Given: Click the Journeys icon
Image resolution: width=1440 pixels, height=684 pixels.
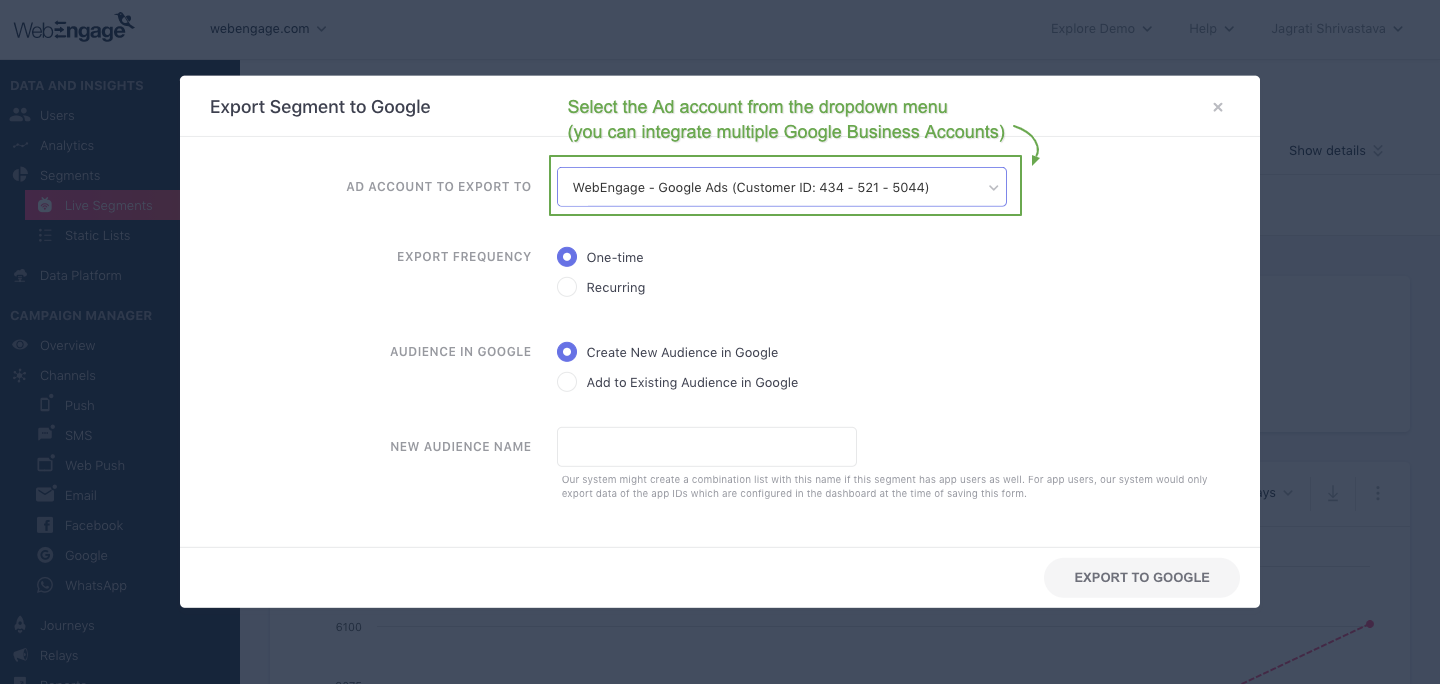Looking at the screenshot, I should (x=20, y=625).
